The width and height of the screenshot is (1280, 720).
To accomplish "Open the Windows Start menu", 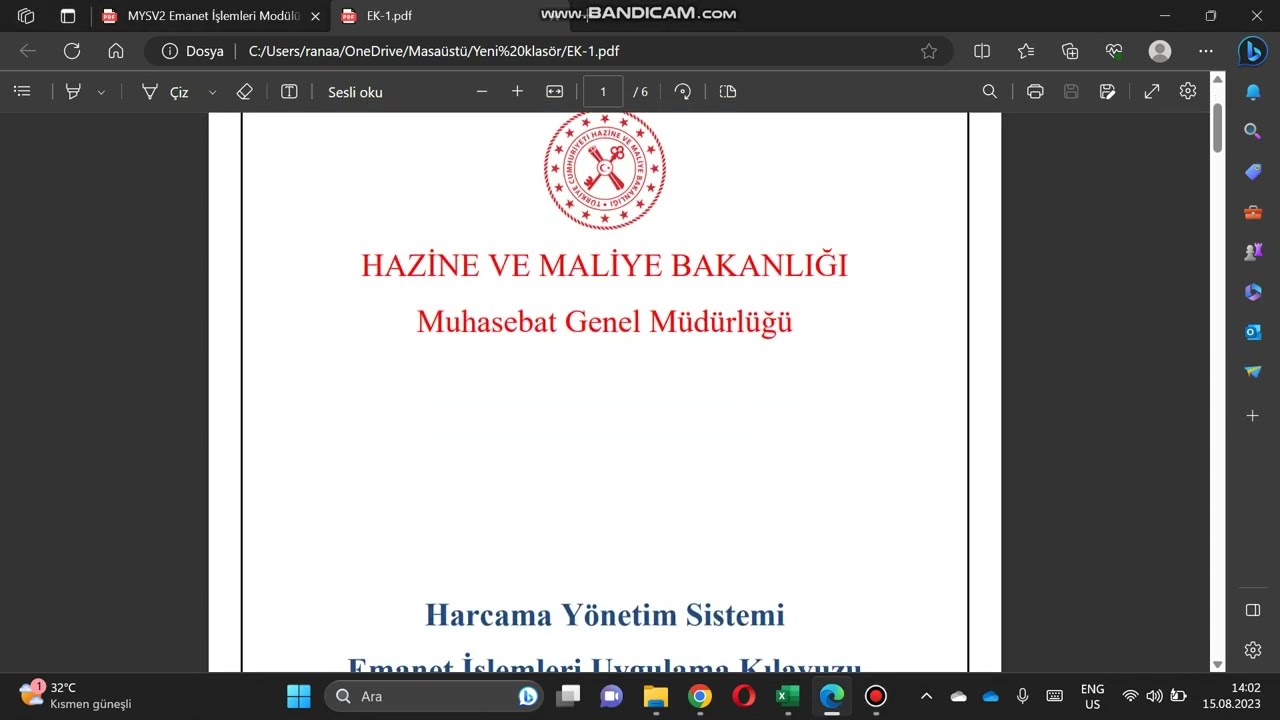I will [x=298, y=696].
